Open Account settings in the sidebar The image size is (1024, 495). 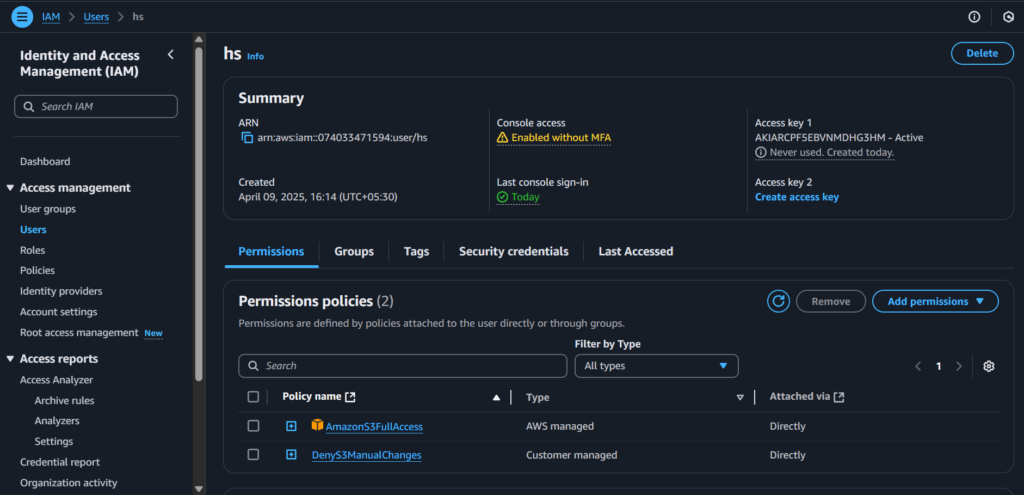(x=59, y=312)
